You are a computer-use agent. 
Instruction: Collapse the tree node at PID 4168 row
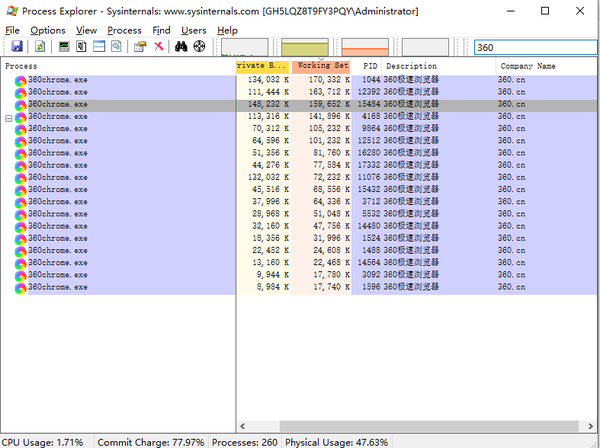(9, 118)
